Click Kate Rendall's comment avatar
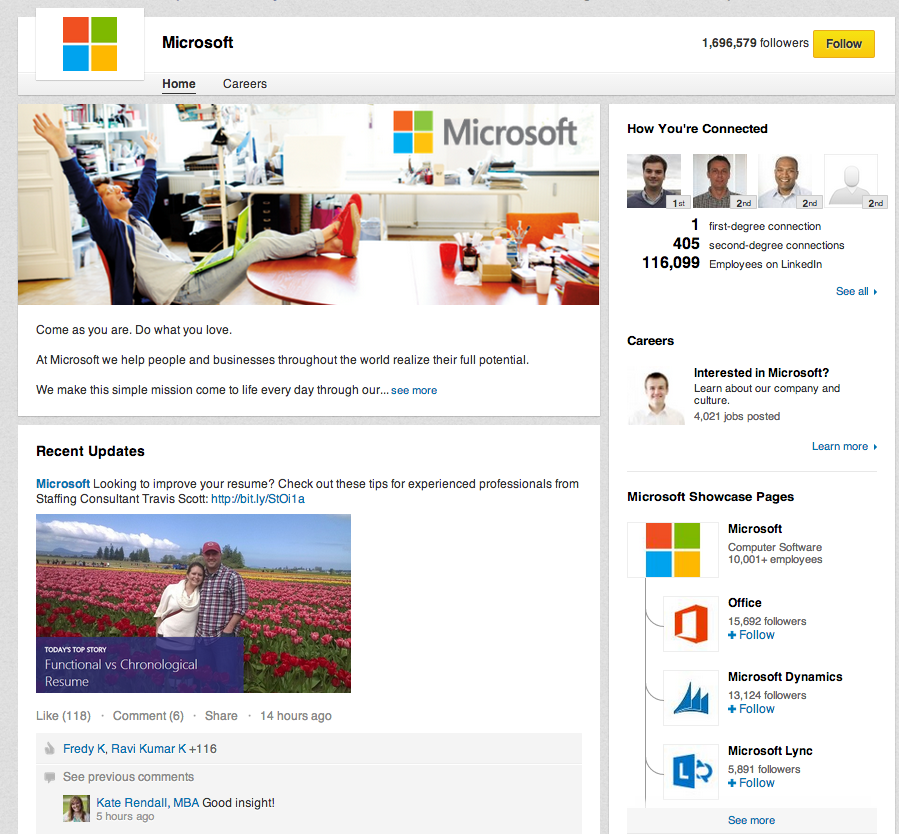 [76, 809]
